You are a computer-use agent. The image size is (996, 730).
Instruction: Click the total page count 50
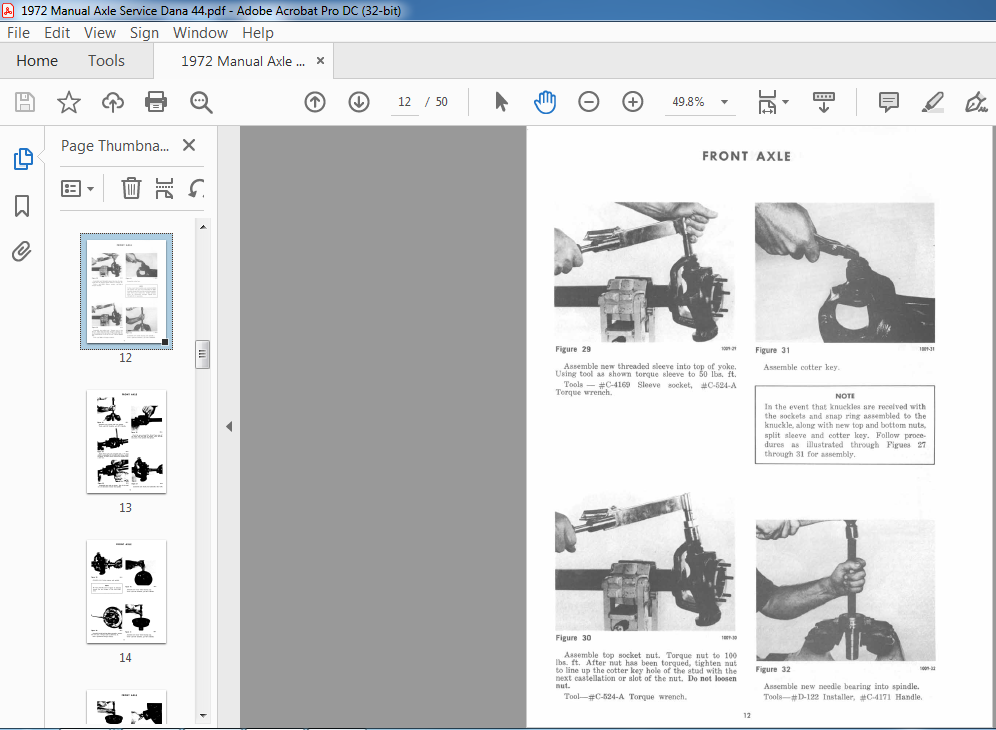(441, 102)
